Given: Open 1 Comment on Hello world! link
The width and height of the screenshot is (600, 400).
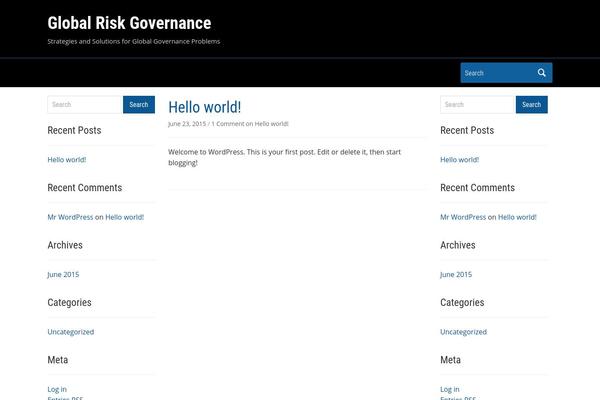Looking at the screenshot, I should [250, 124].
